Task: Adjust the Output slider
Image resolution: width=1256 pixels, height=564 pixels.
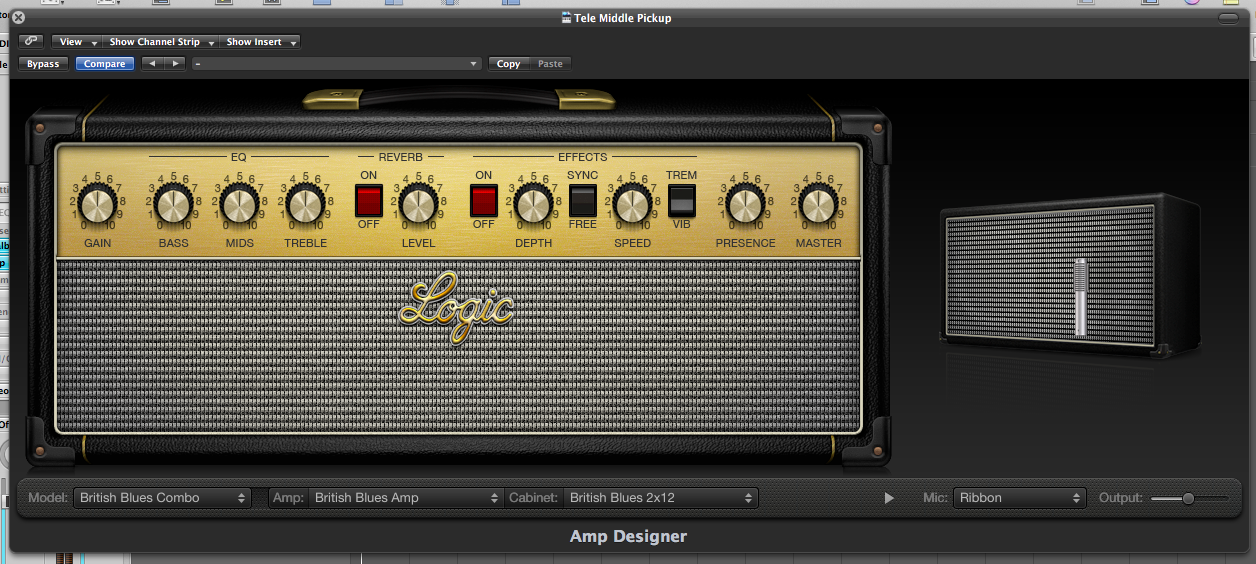Action: point(1188,498)
